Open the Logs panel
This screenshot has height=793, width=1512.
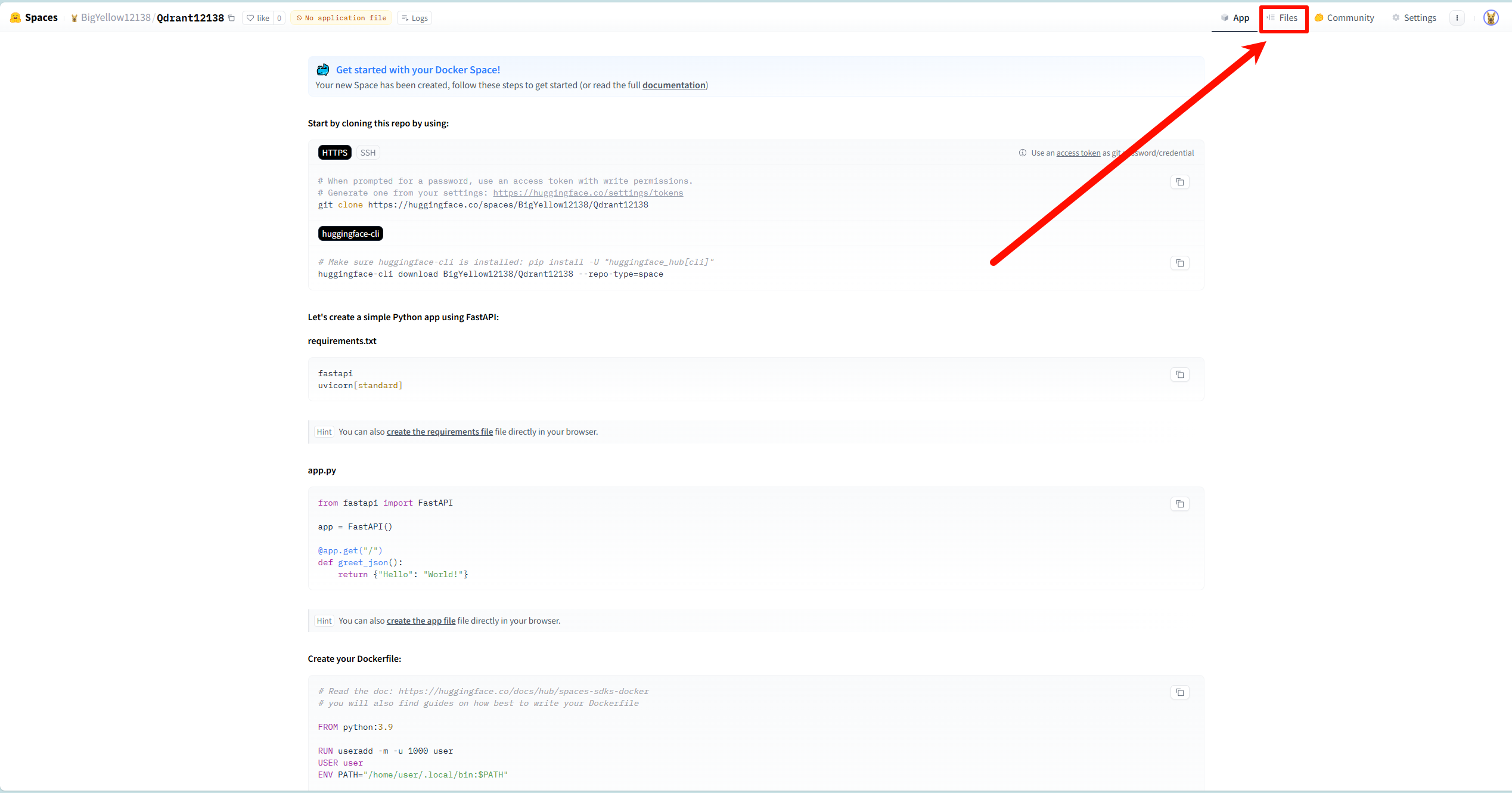[x=415, y=18]
